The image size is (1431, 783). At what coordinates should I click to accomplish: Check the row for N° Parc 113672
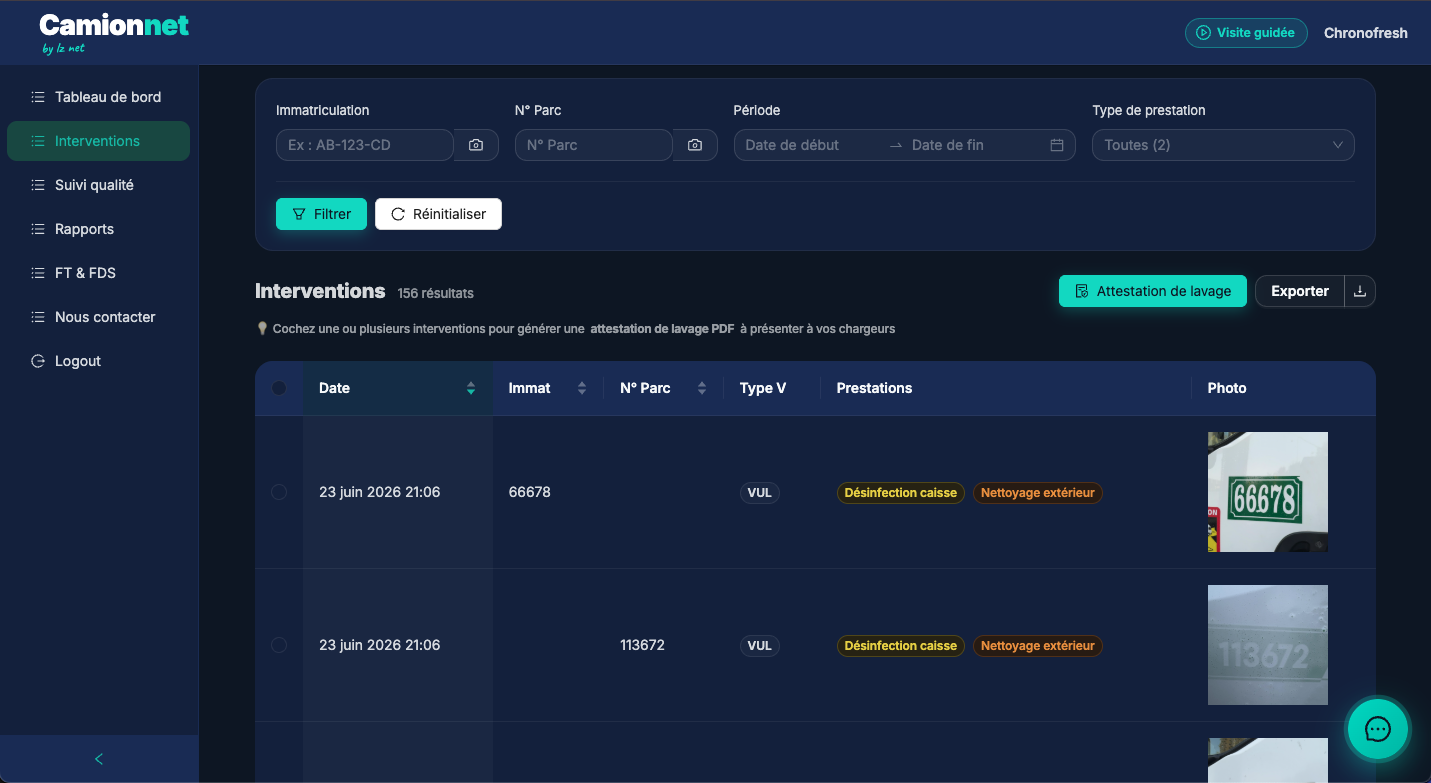coord(279,645)
